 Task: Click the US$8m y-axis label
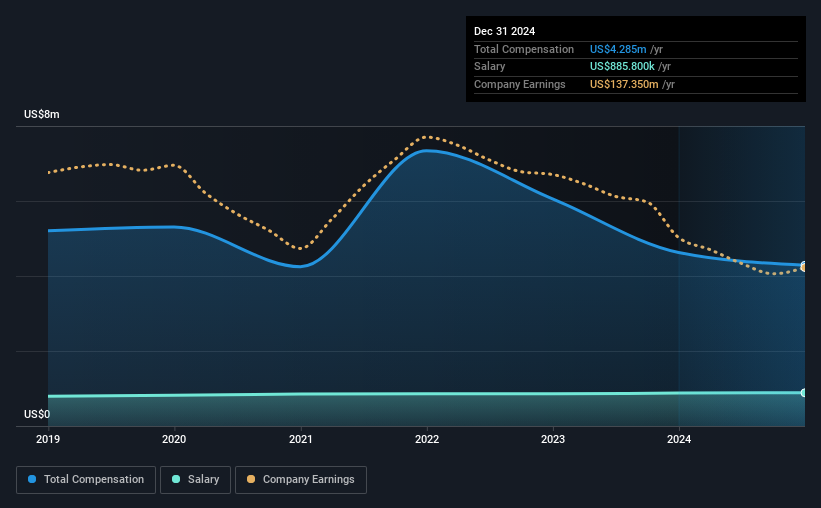[42, 115]
